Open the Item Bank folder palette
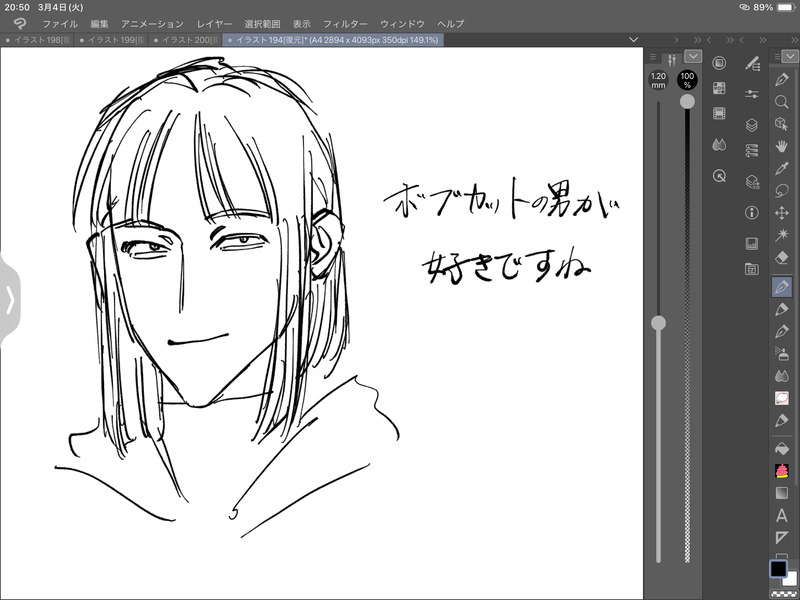This screenshot has width=800, height=600. coord(752,268)
